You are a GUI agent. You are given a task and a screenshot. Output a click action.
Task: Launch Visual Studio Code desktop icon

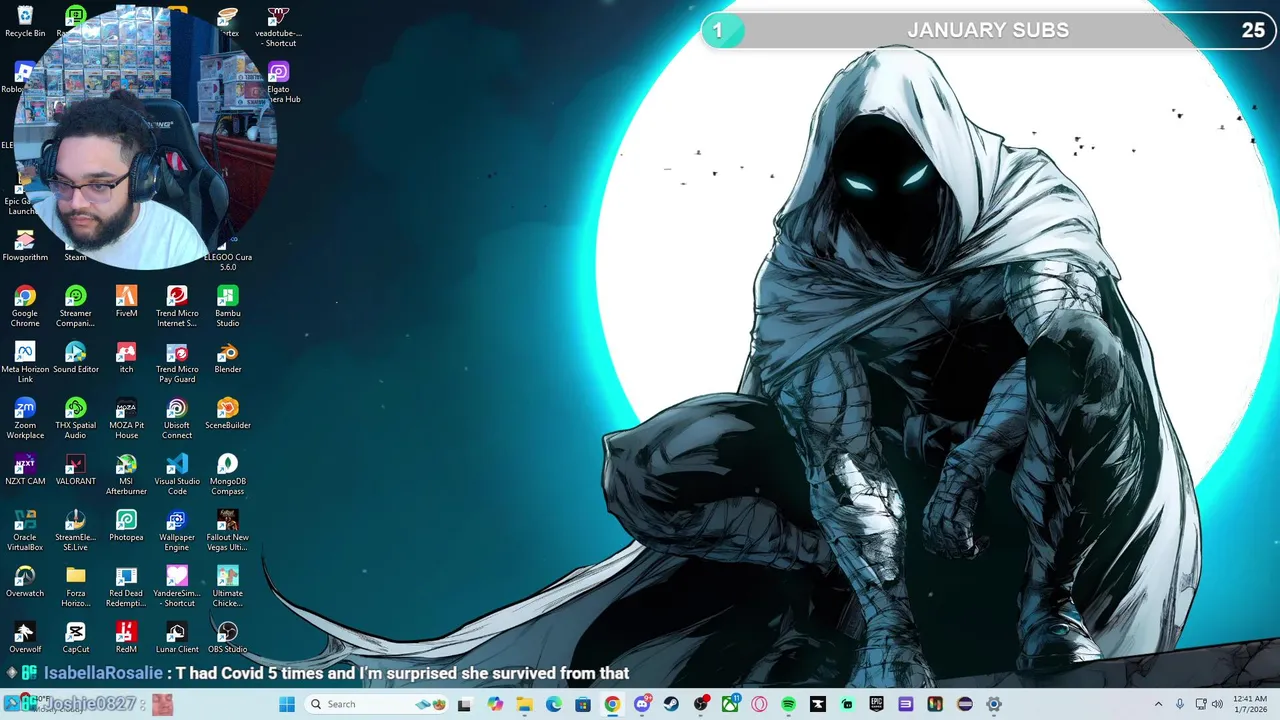(177, 474)
